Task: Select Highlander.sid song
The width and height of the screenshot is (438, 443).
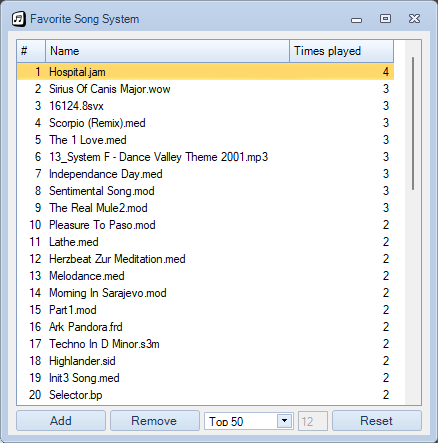Action: (205, 361)
